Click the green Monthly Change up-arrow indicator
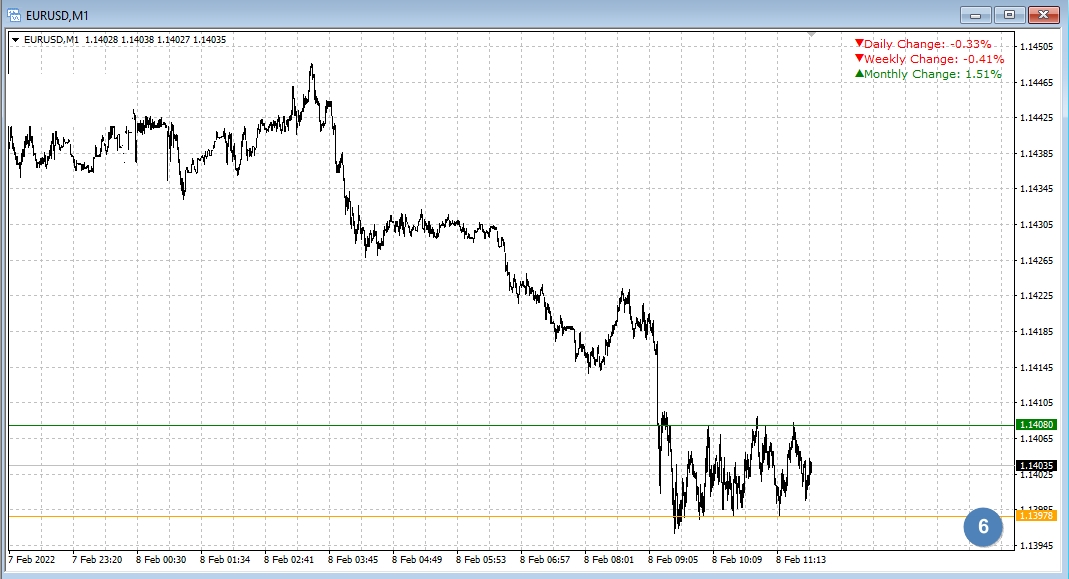The width and height of the screenshot is (1069, 579). tap(858, 73)
